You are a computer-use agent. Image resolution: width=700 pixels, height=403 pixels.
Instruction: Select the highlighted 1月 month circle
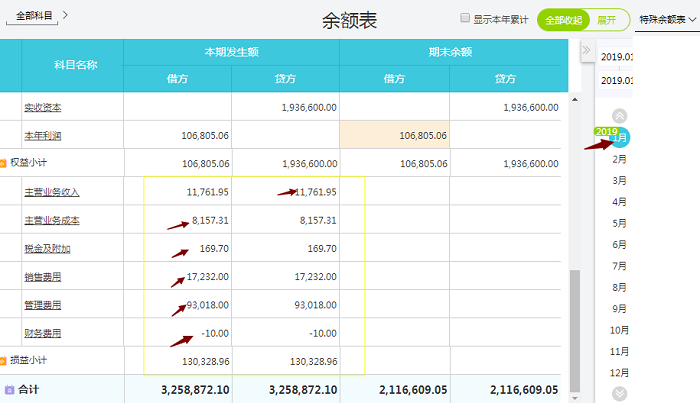[620, 138]
